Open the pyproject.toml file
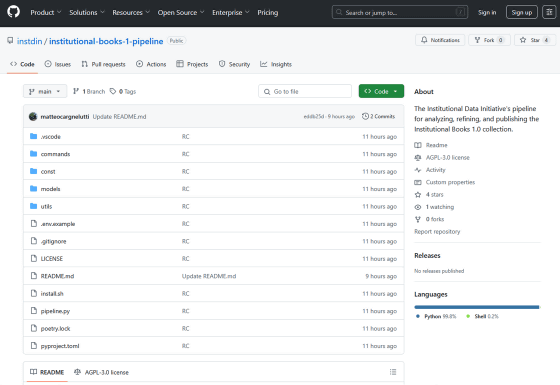 (x=60, y=346)
